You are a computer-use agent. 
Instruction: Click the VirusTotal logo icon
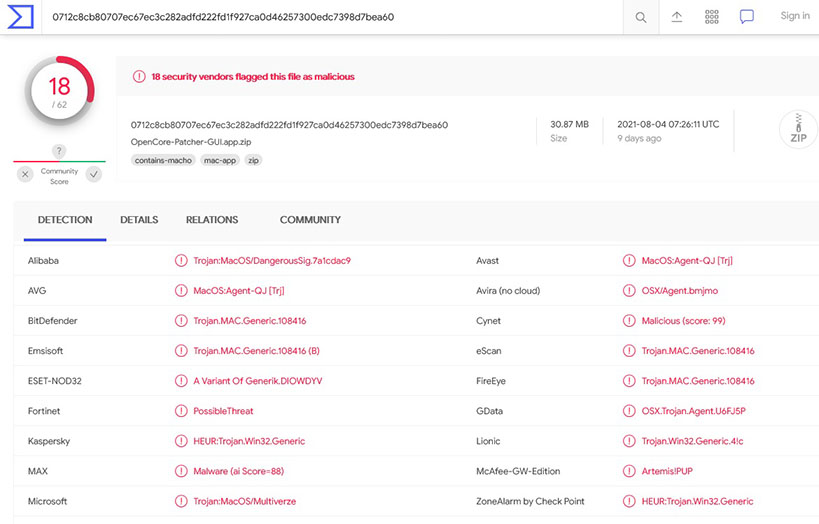click(21, 17)
